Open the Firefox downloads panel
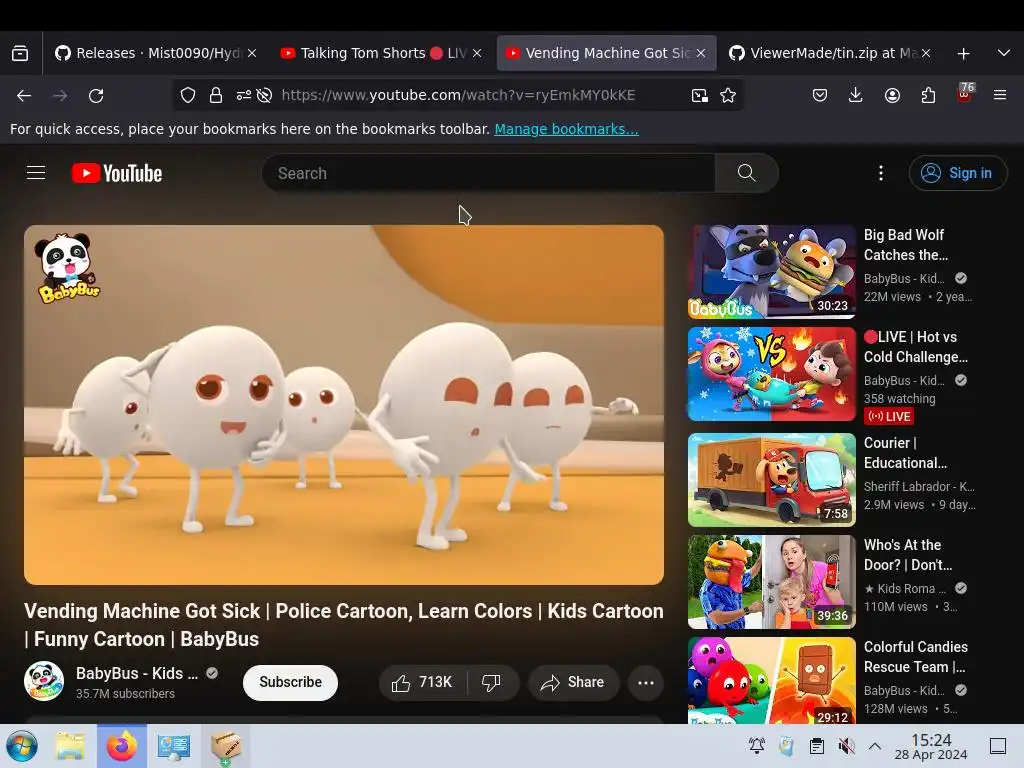Screen dimensions: 1024x768 [x=856, y=95]
